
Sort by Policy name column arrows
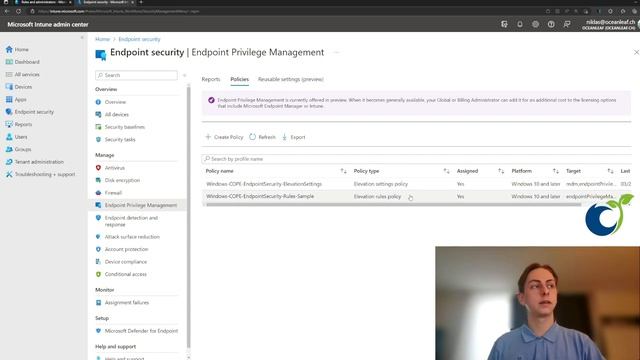pos(343,171)
